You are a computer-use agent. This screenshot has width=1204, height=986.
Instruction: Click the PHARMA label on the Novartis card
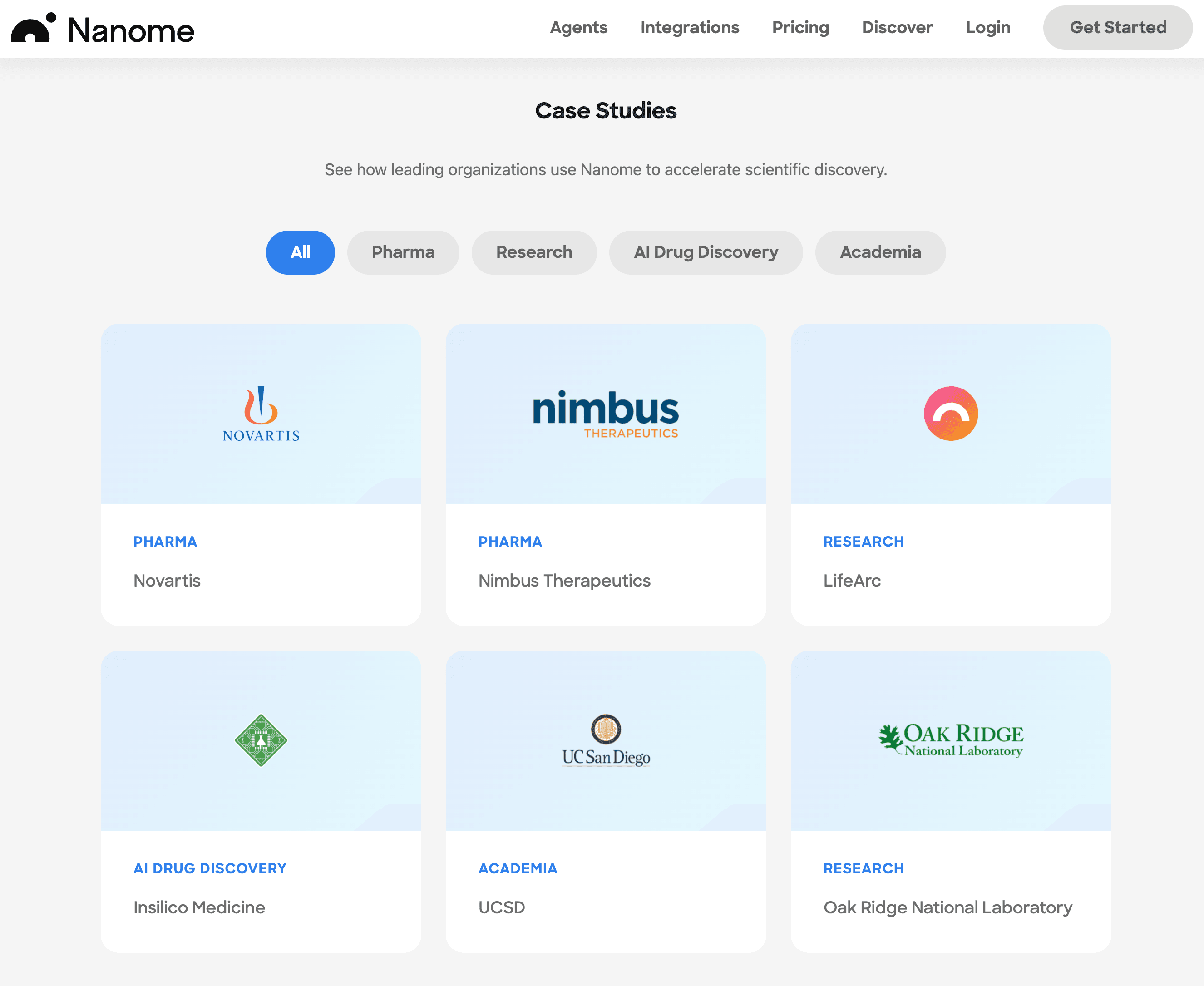165,541
